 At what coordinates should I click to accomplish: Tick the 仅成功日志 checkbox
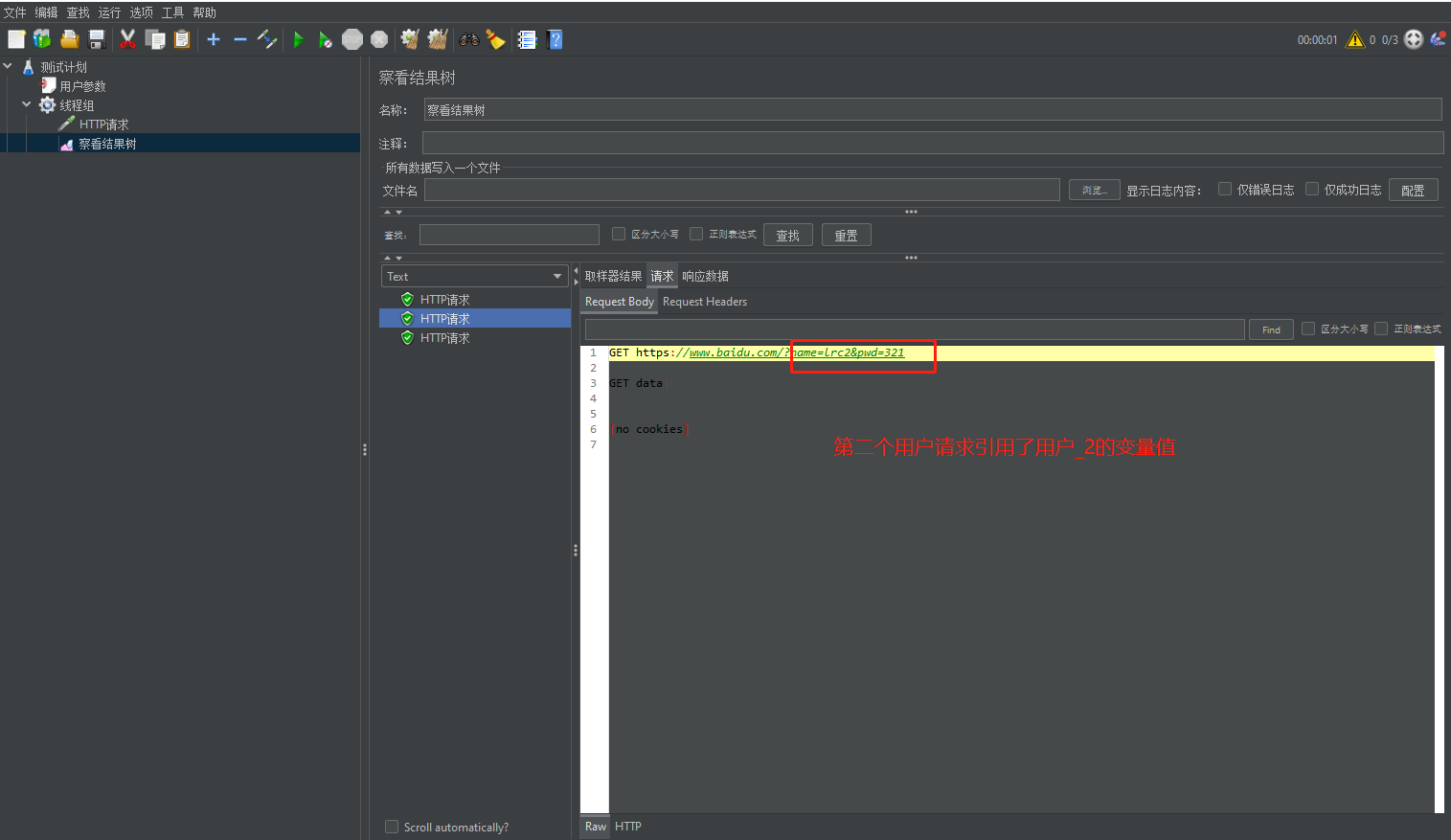(1312, 189)
